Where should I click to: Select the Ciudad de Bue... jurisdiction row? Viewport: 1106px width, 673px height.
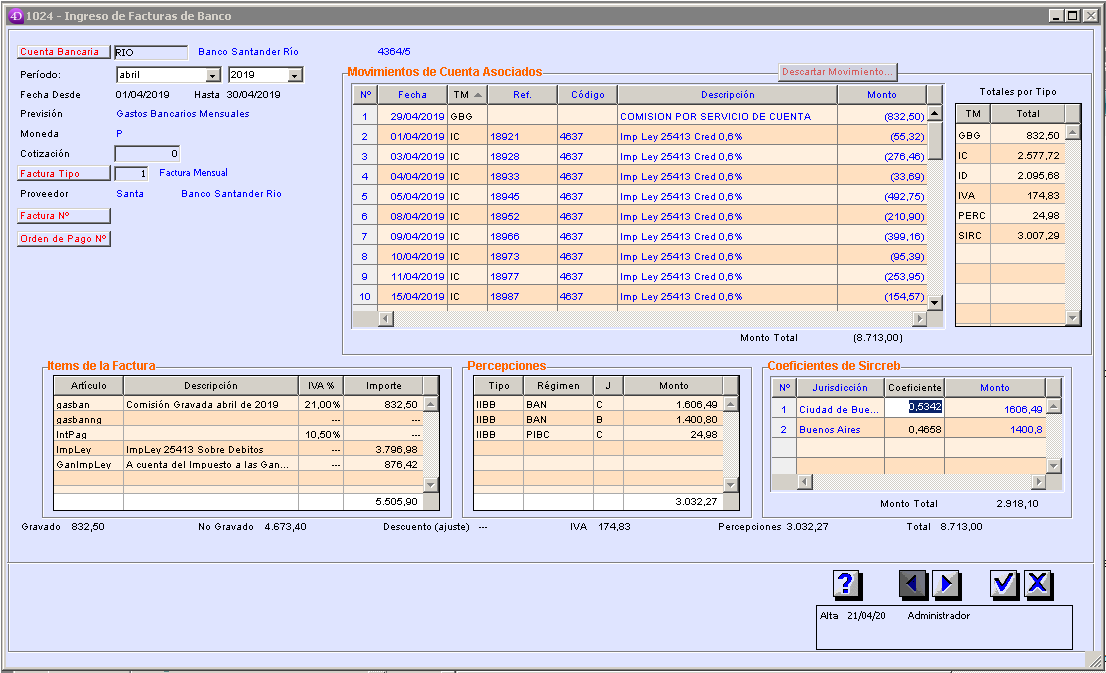(x=838, y=409)
